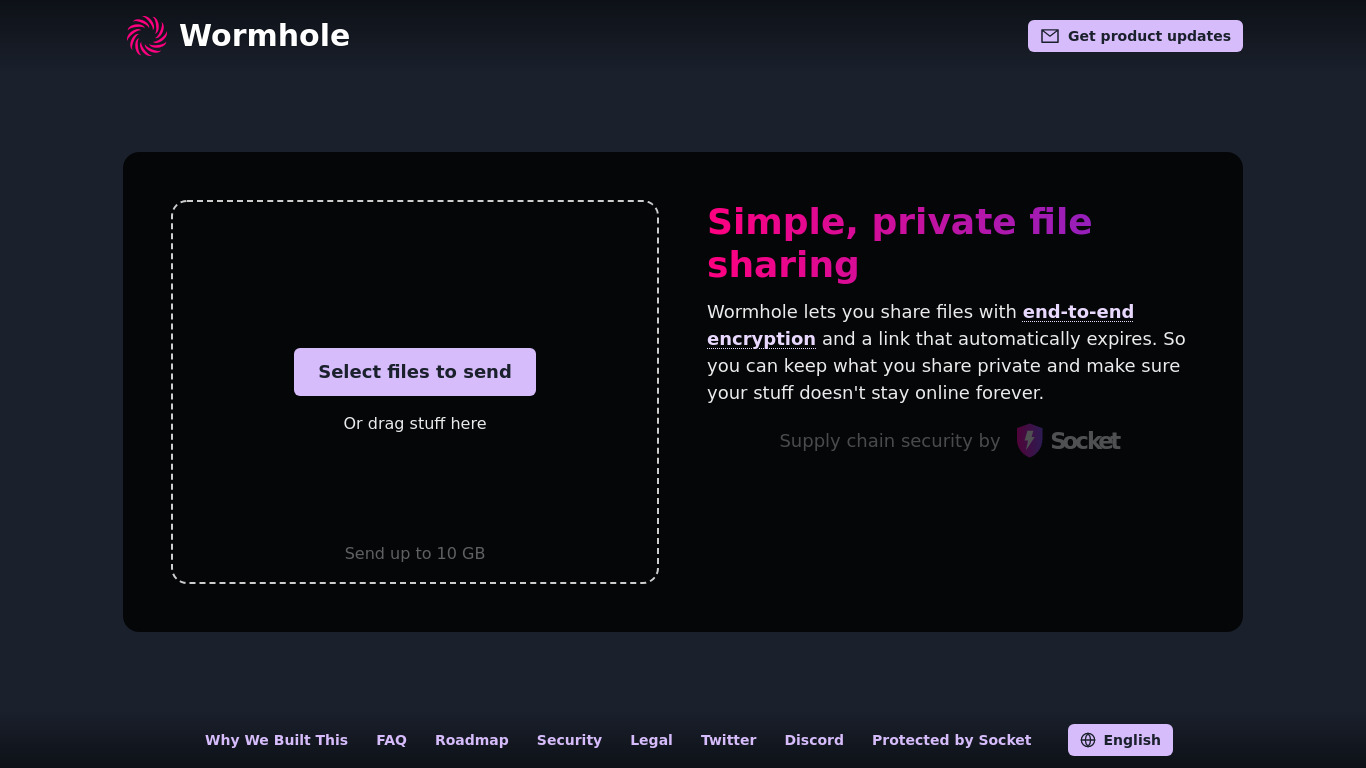Open the English language selector
Viewport: 1366px width, 768px height.
point(1120,740)
